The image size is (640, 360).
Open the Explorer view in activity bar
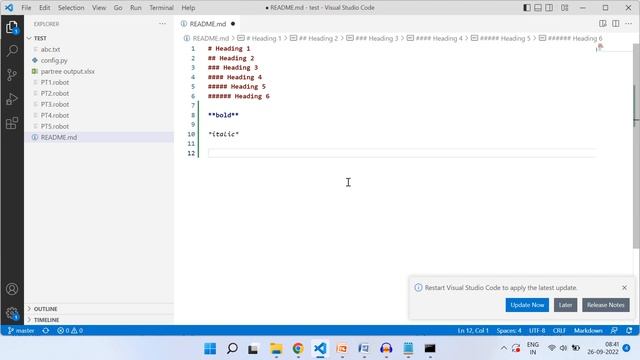tap(12, 28)
